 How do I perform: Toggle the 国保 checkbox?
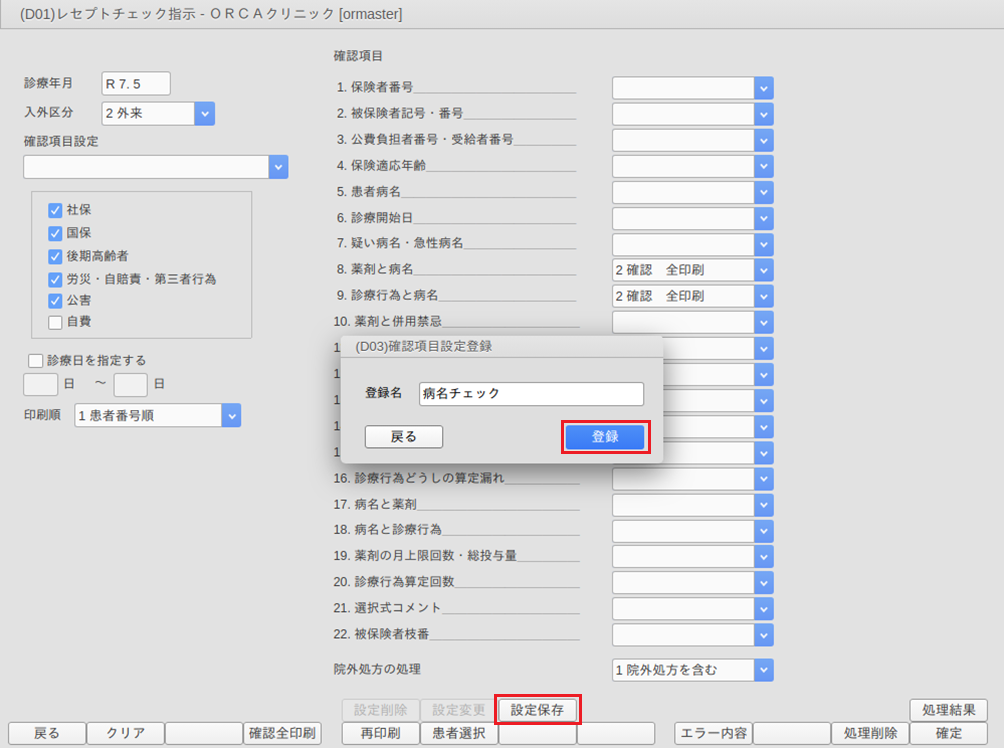[x=56, y=233]
